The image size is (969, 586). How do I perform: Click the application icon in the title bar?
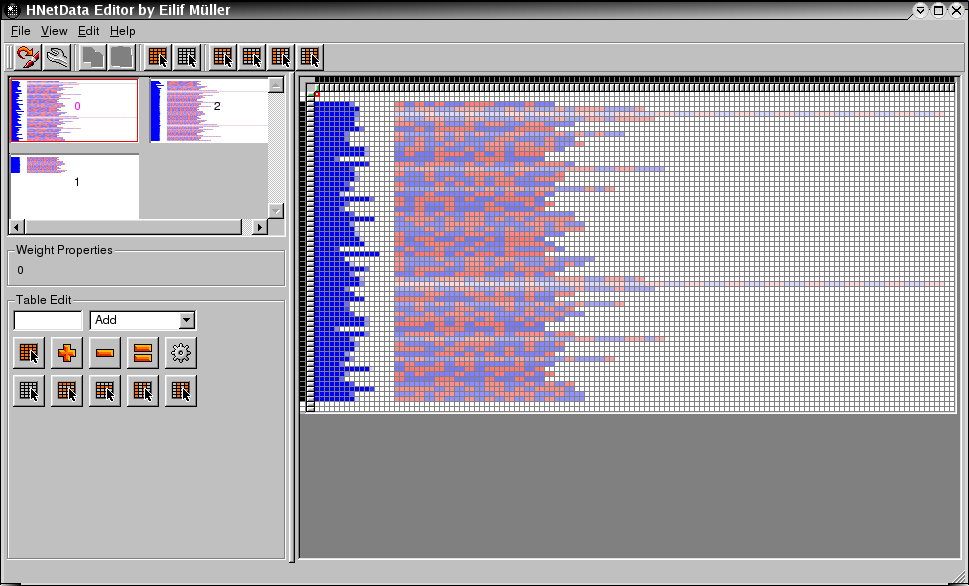(12, 10)
